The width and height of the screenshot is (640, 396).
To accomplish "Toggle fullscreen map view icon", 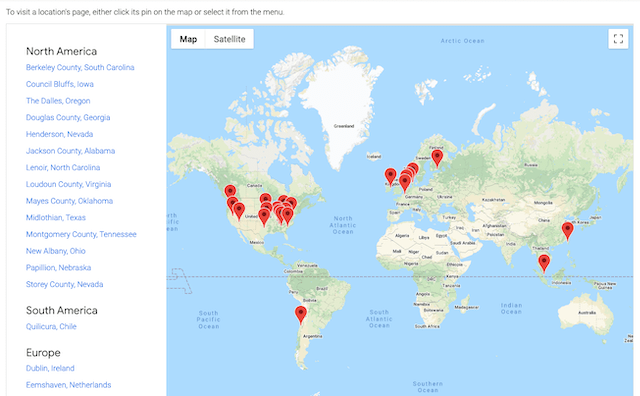I will tap(618, 39).
